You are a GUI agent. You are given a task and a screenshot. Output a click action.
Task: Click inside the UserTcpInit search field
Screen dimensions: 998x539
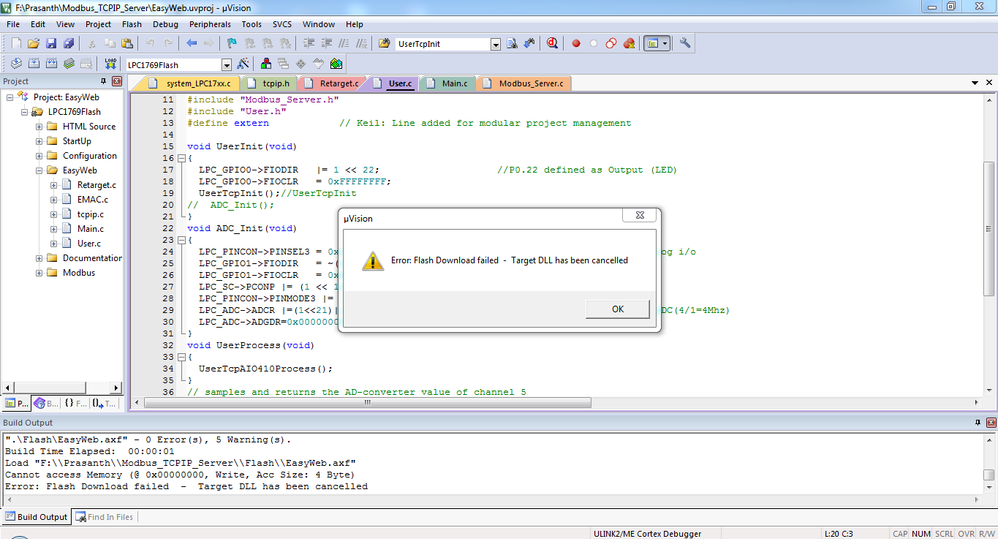pos(442,44)
